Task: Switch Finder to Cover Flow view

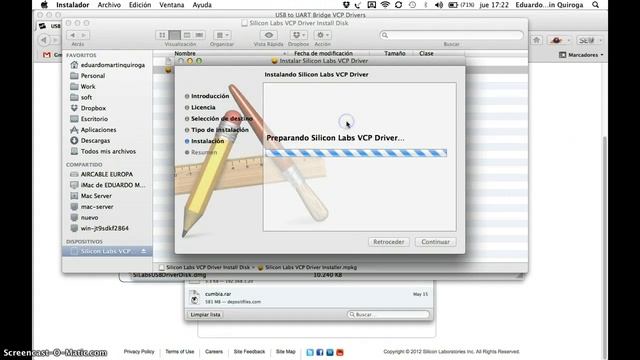Action: click(x=199, y=35)
